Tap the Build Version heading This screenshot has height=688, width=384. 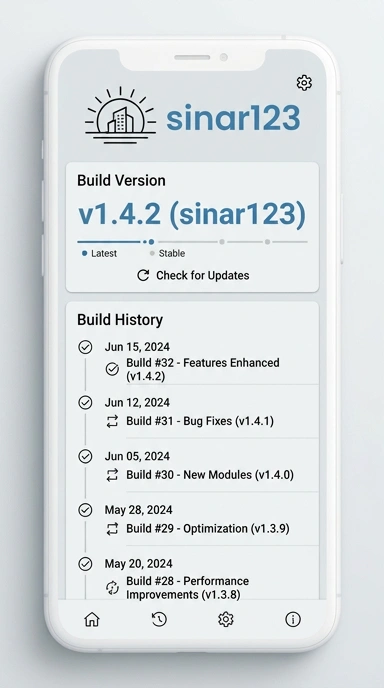pyautogui.click(x=121, y=181)
